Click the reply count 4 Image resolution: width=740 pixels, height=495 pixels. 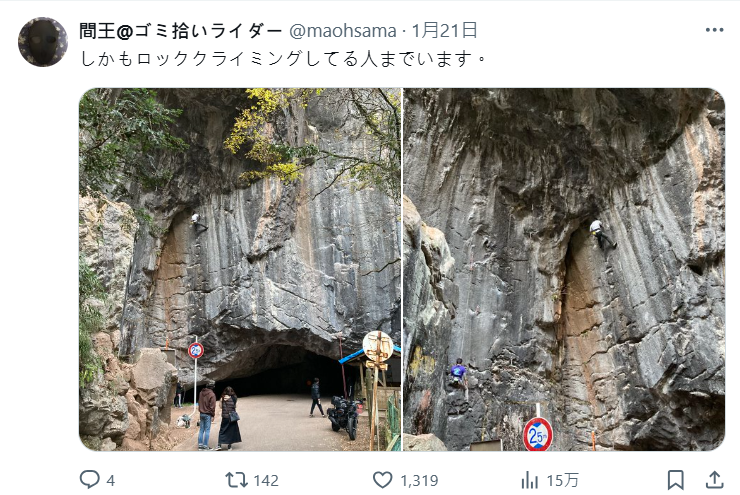[110, 480]
